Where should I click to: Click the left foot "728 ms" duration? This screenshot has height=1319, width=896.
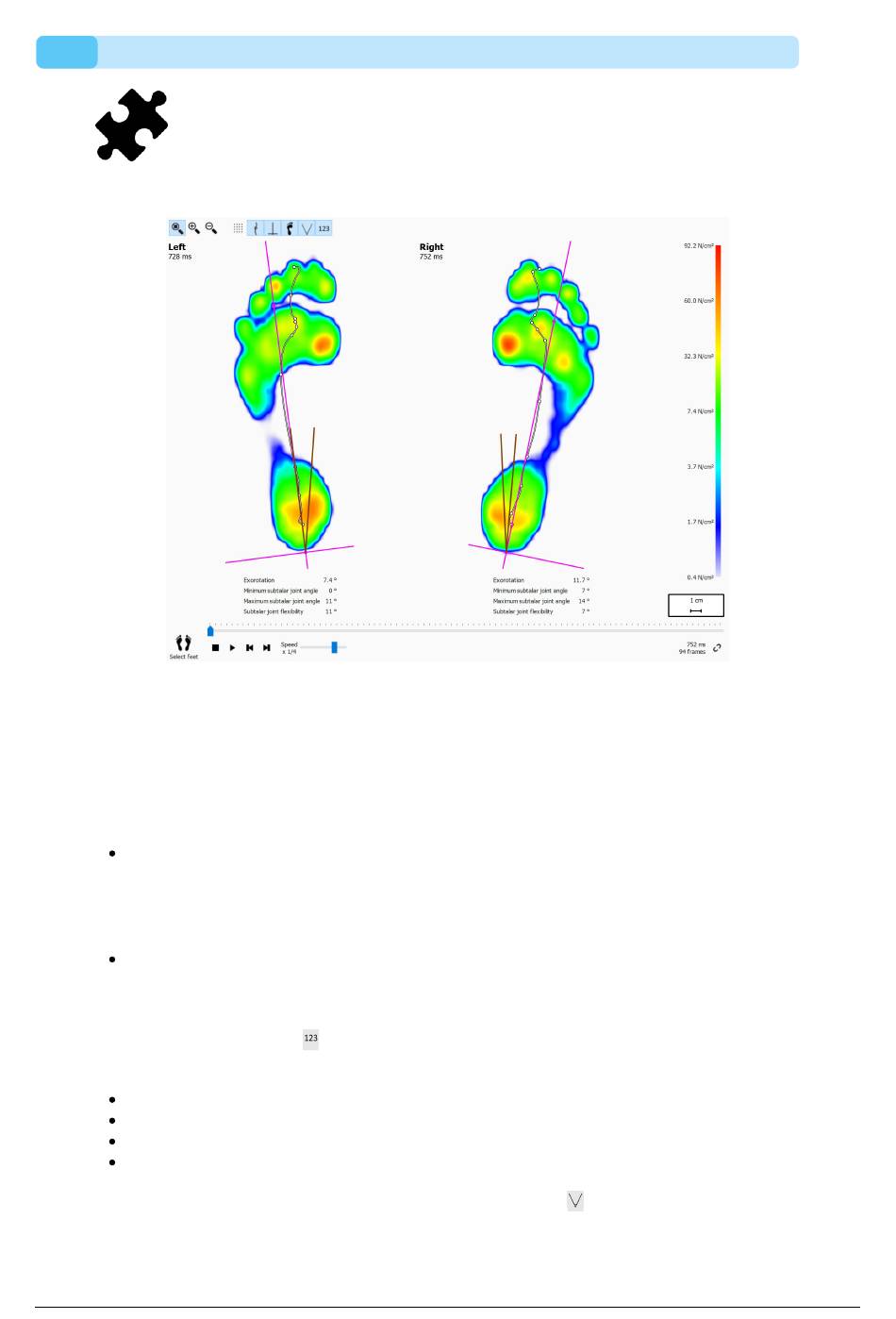(x=180, y=257)
